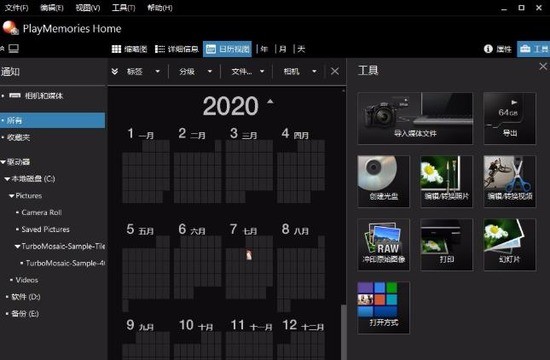Launch the 创建光盘 disc creation tool
550x360 pixels.
click(383, 181)
